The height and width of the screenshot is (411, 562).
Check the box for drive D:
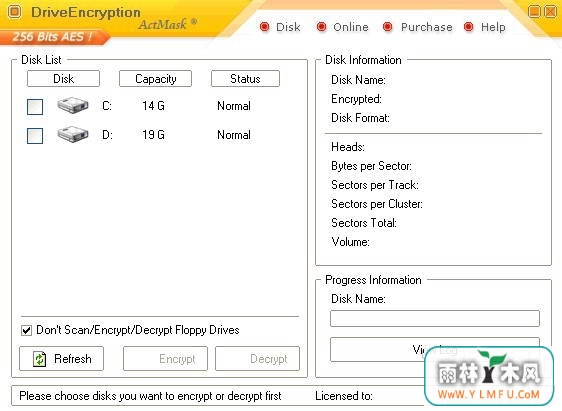[x=35, y=135]
